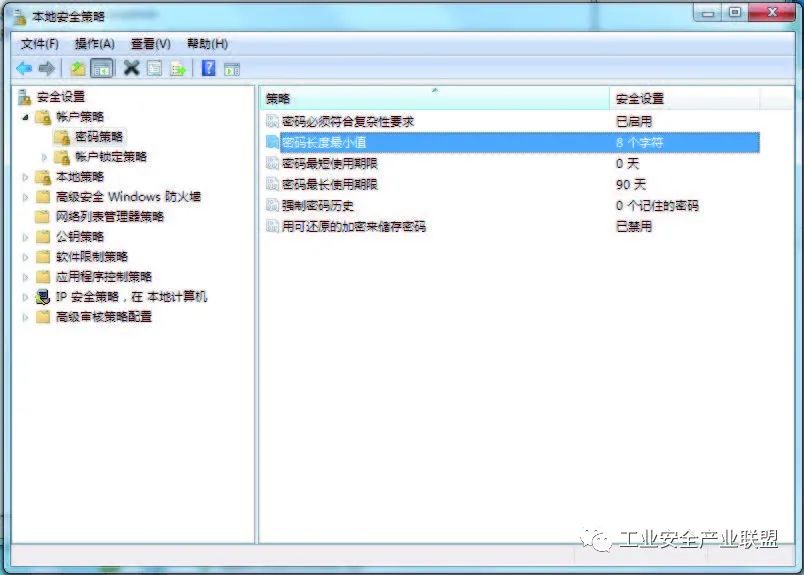This screenshot has height=575, width=804.
Task: Click the Export list toolbar icon
Action: click(x=178, y=68)
